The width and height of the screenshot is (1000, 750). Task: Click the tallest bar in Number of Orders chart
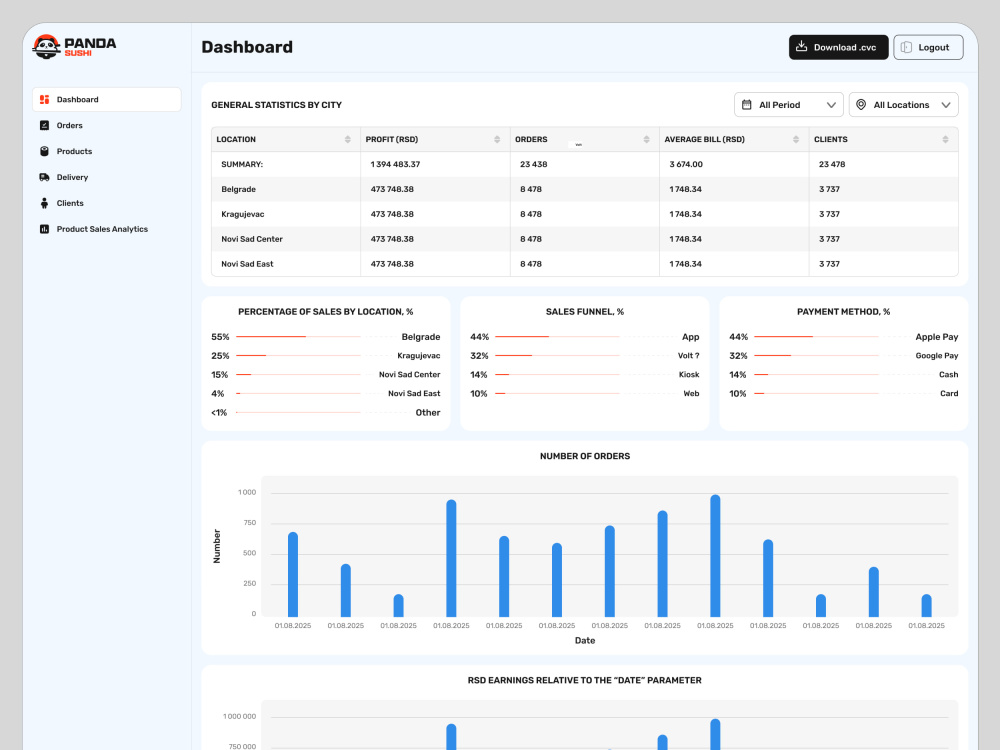tap(715, 555)
